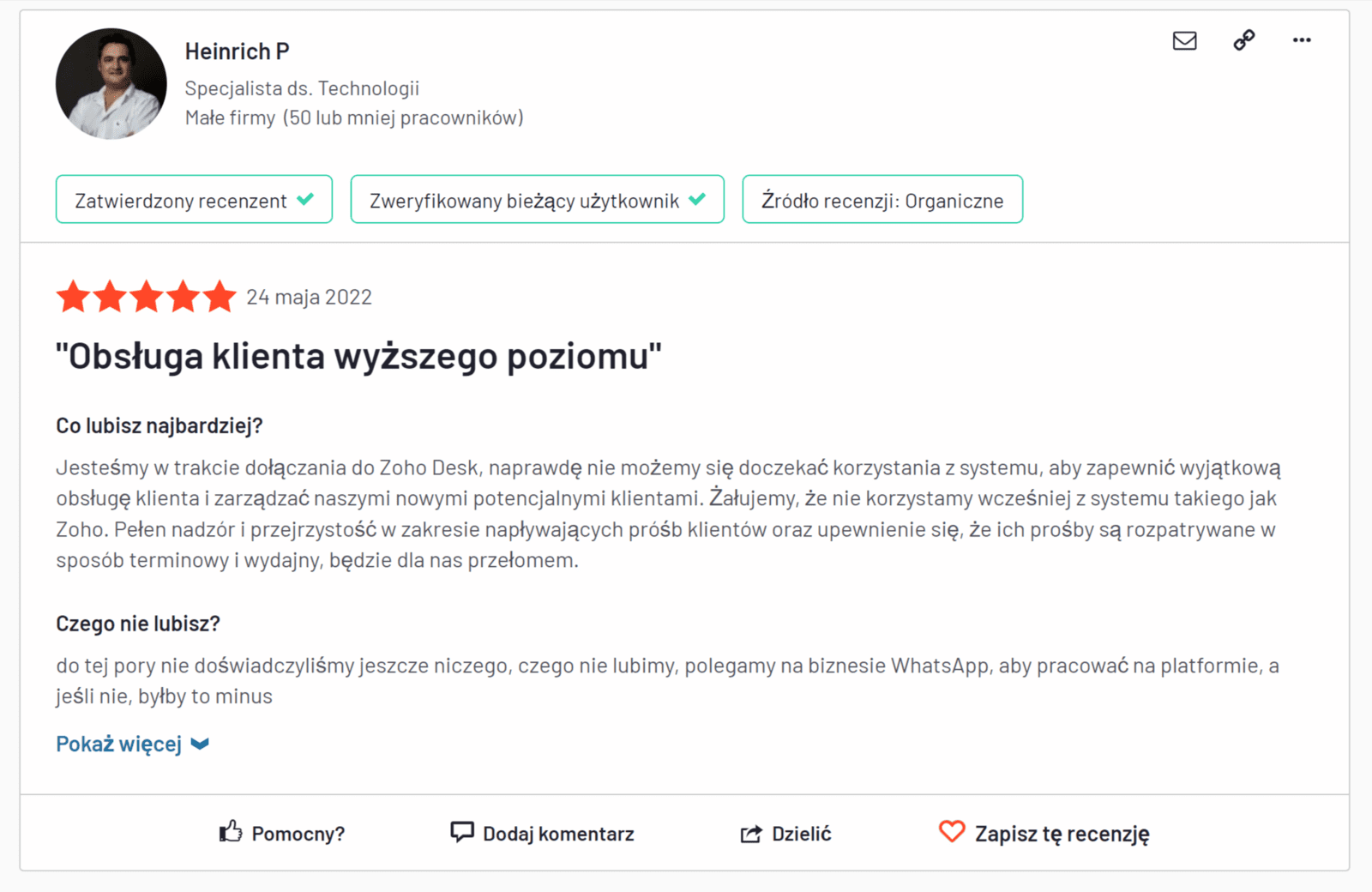Open the three-dot more options menu

[1302, 40]
